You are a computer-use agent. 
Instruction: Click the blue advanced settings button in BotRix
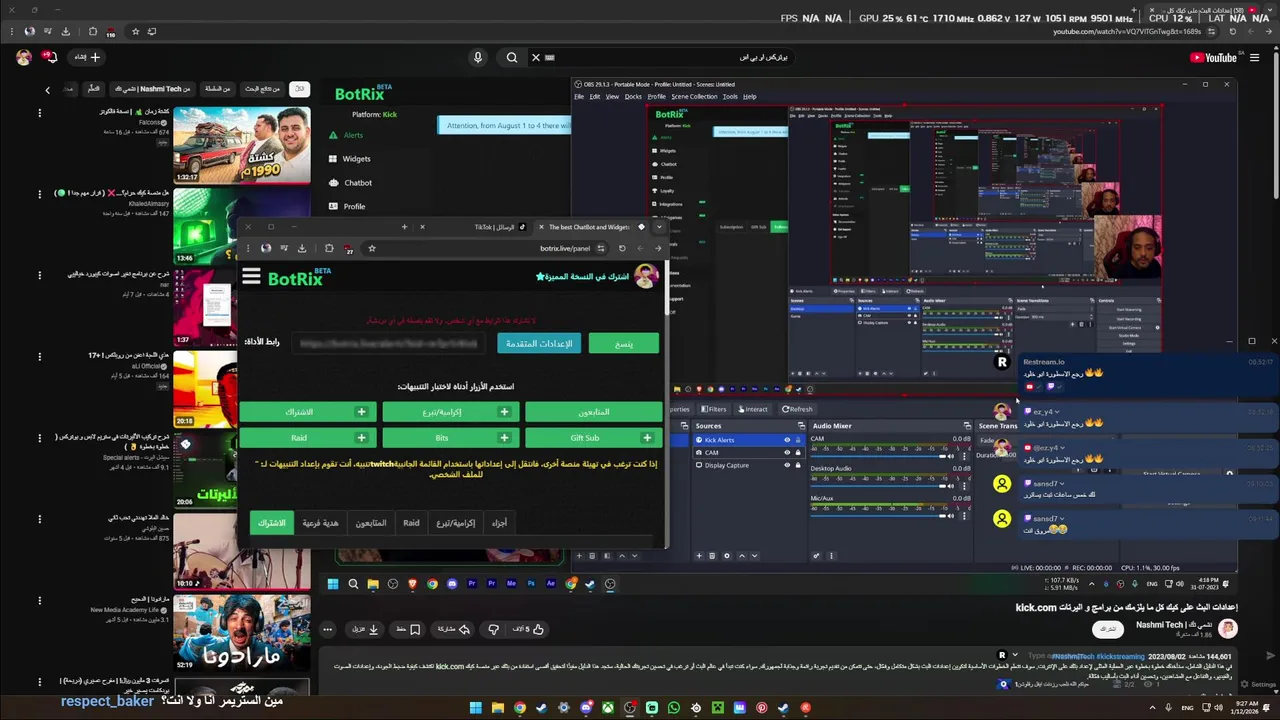coord(539,343)
